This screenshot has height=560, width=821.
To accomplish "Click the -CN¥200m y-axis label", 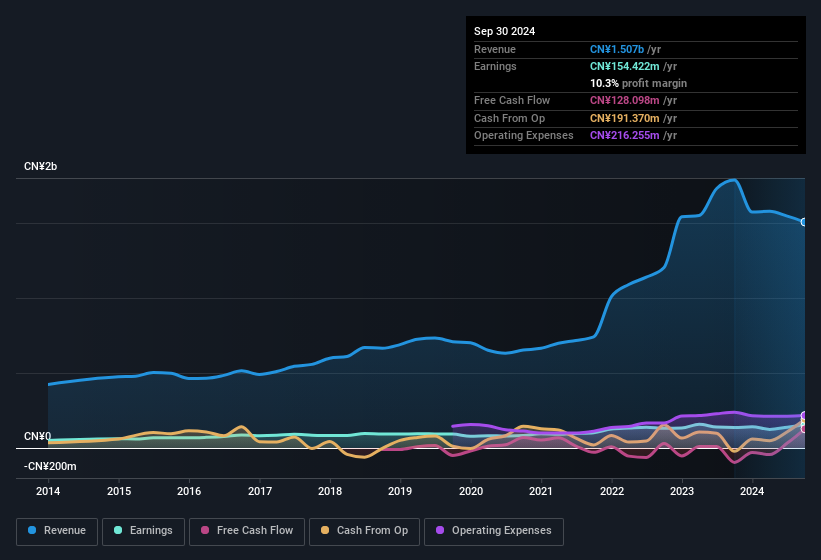I will point(50,466).
